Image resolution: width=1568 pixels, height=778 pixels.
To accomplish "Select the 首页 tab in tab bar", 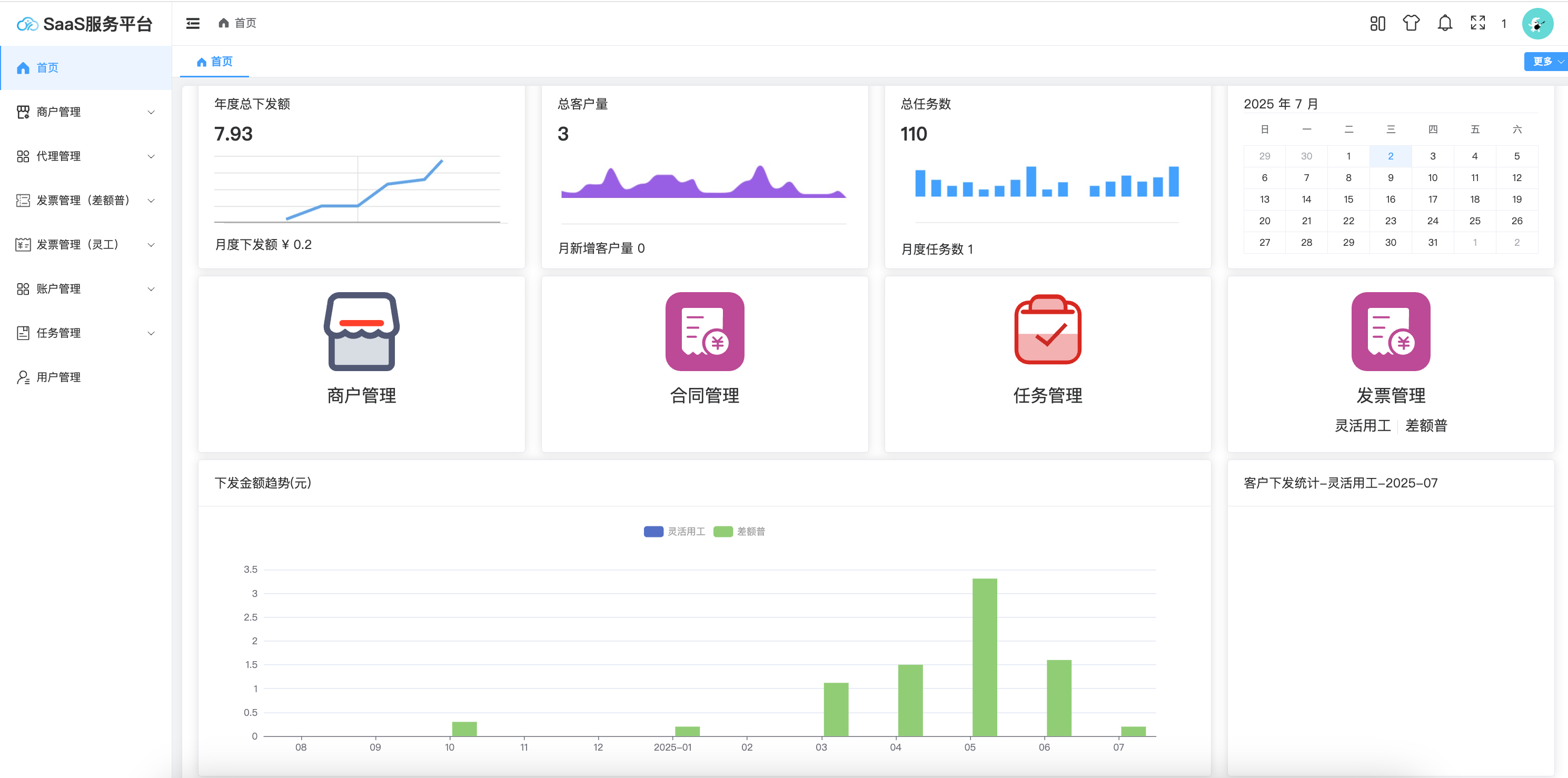I will (215, 62).
